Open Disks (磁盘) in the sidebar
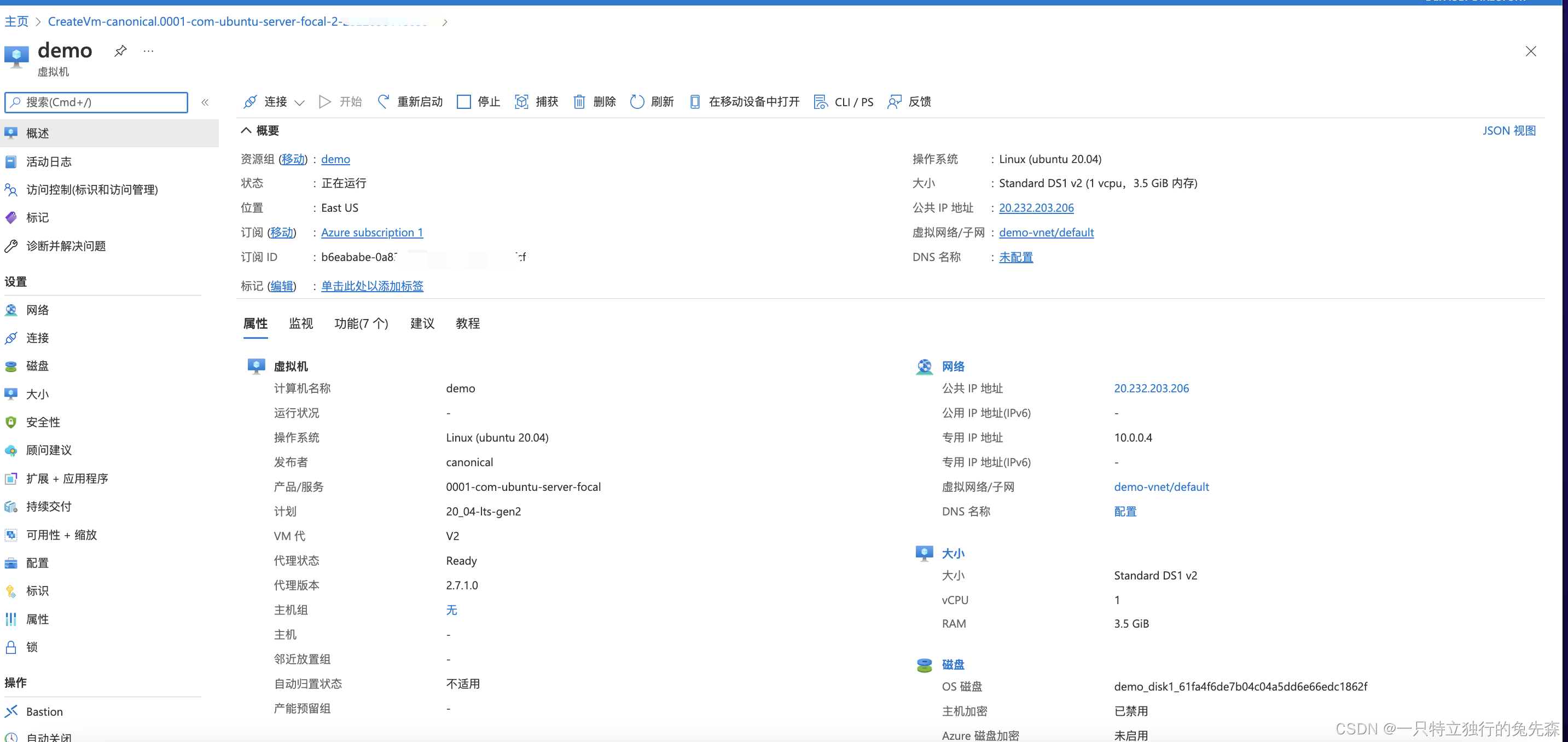The width and height of the screenshot is (1568, 742). coord(37,366)
